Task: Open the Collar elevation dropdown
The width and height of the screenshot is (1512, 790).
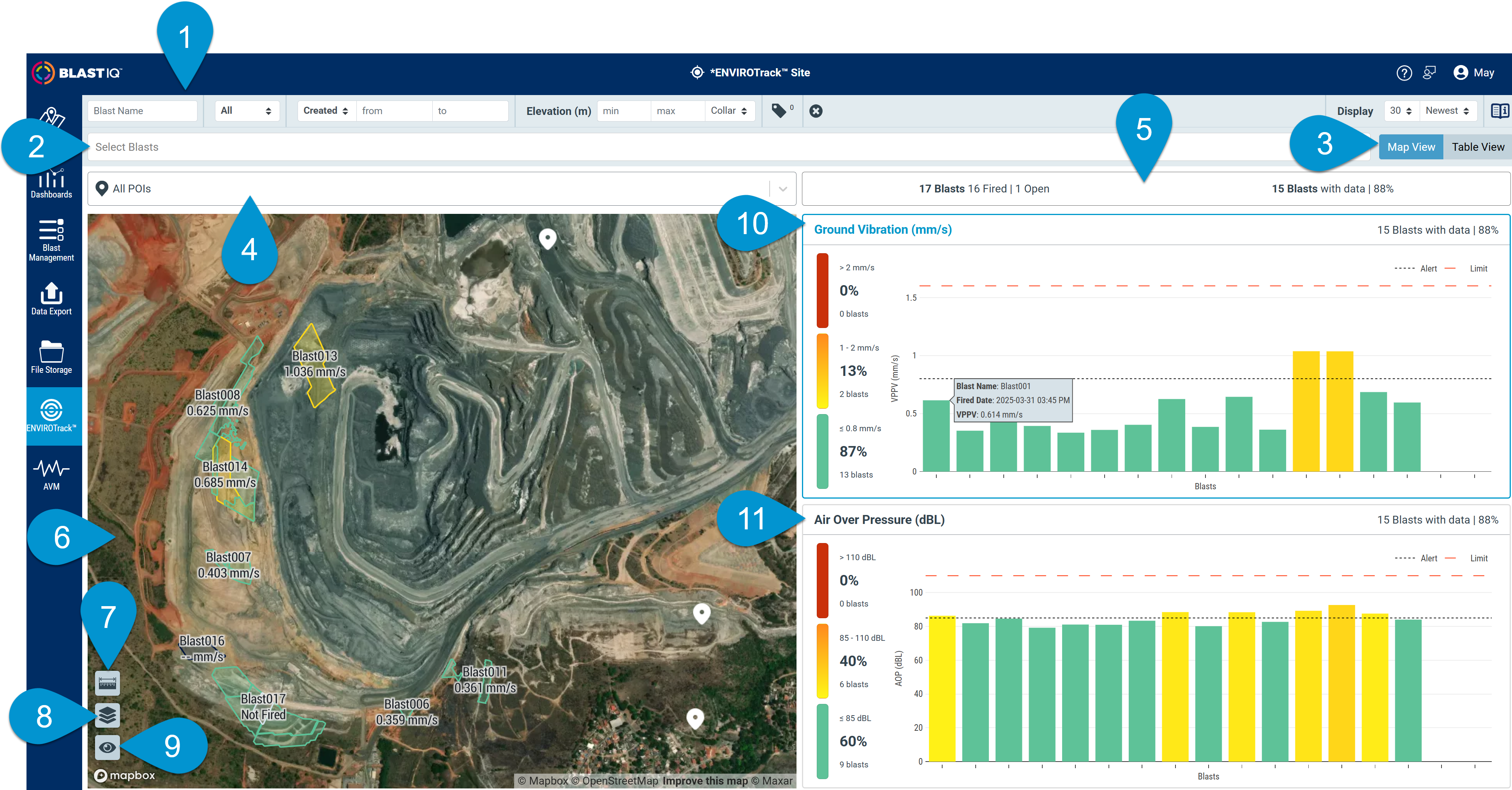Action: pyautogui.click(x=729, y=110)
